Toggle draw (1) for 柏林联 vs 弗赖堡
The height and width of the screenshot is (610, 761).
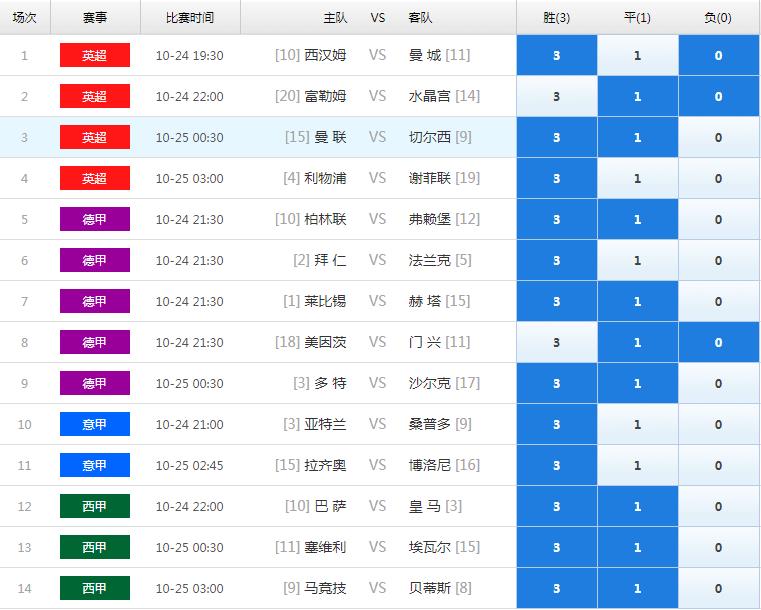[638, 219]
